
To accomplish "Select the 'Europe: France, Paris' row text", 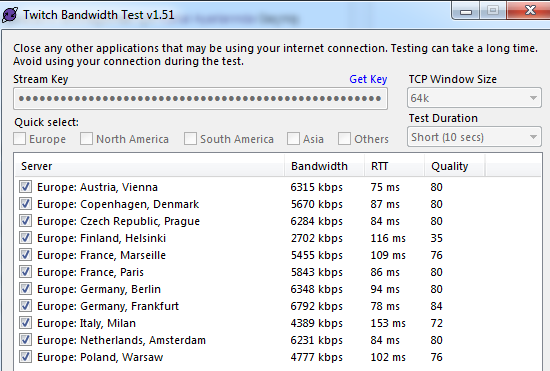I will coord(90,272).
